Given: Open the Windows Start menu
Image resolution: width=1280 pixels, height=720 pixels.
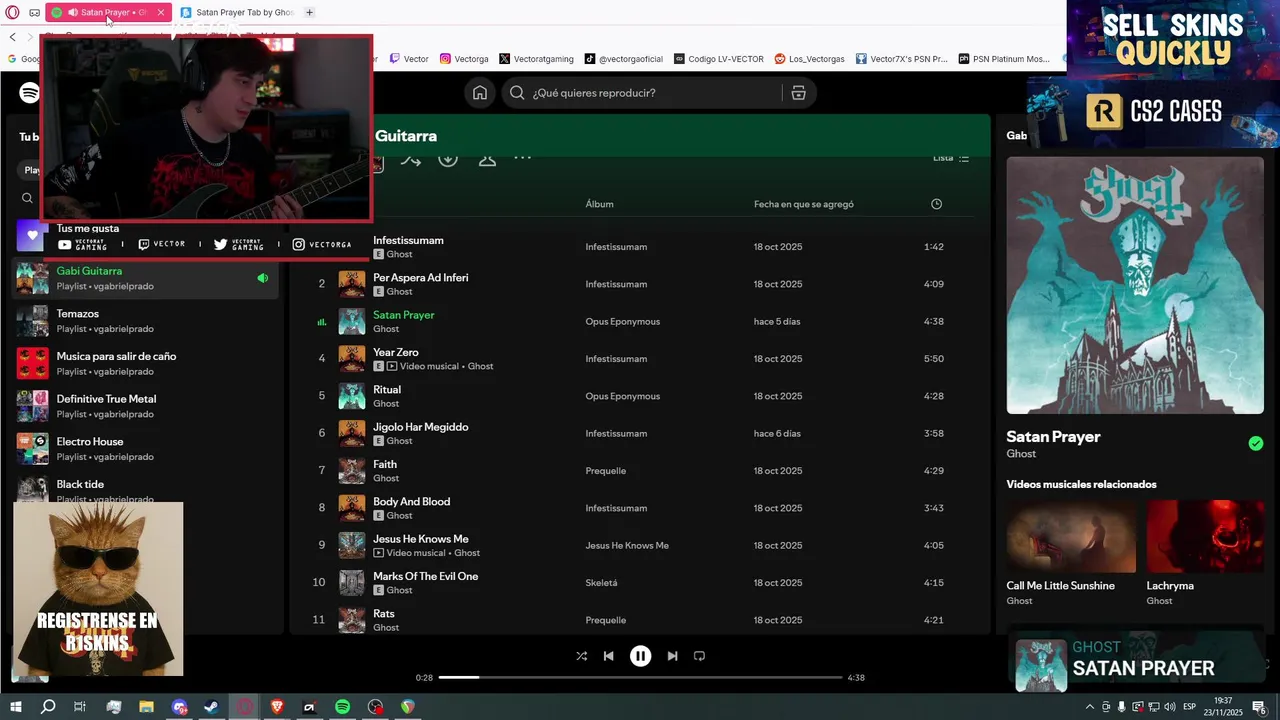Looking at the screenshot, I should (15, 707).
